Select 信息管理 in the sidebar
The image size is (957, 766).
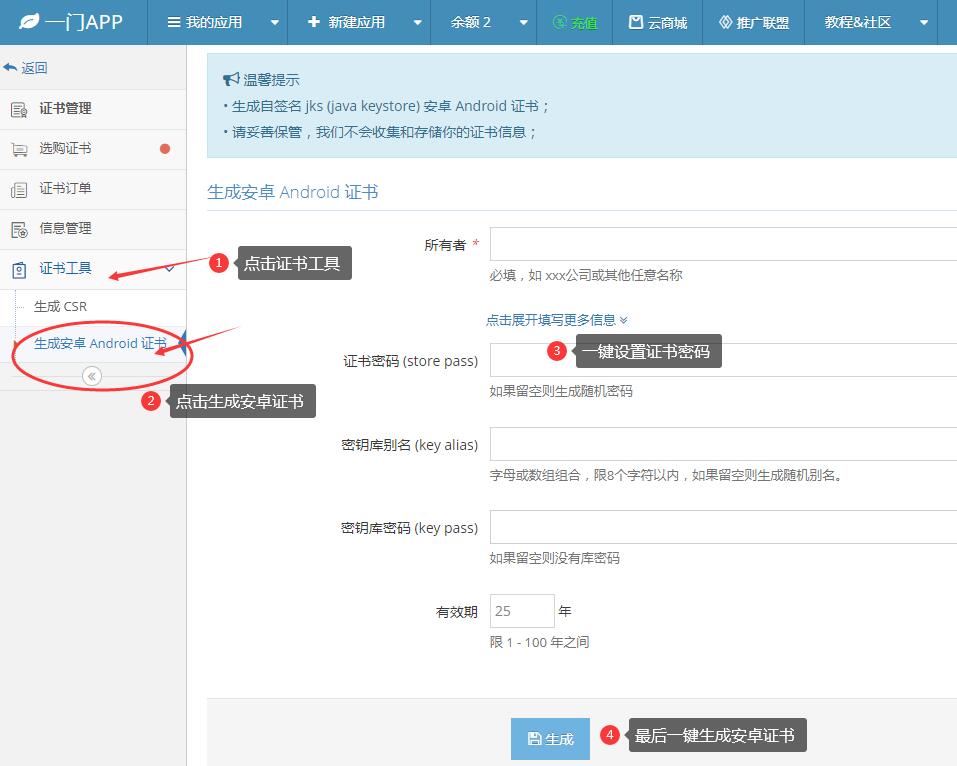pyautogui.click(x=93, y=229)
